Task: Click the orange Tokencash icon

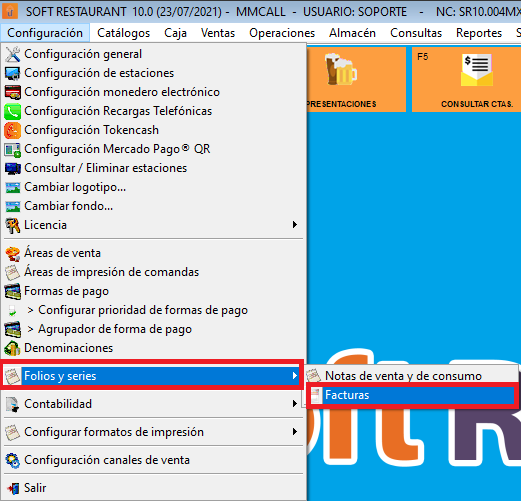Action: click(13, 130)
